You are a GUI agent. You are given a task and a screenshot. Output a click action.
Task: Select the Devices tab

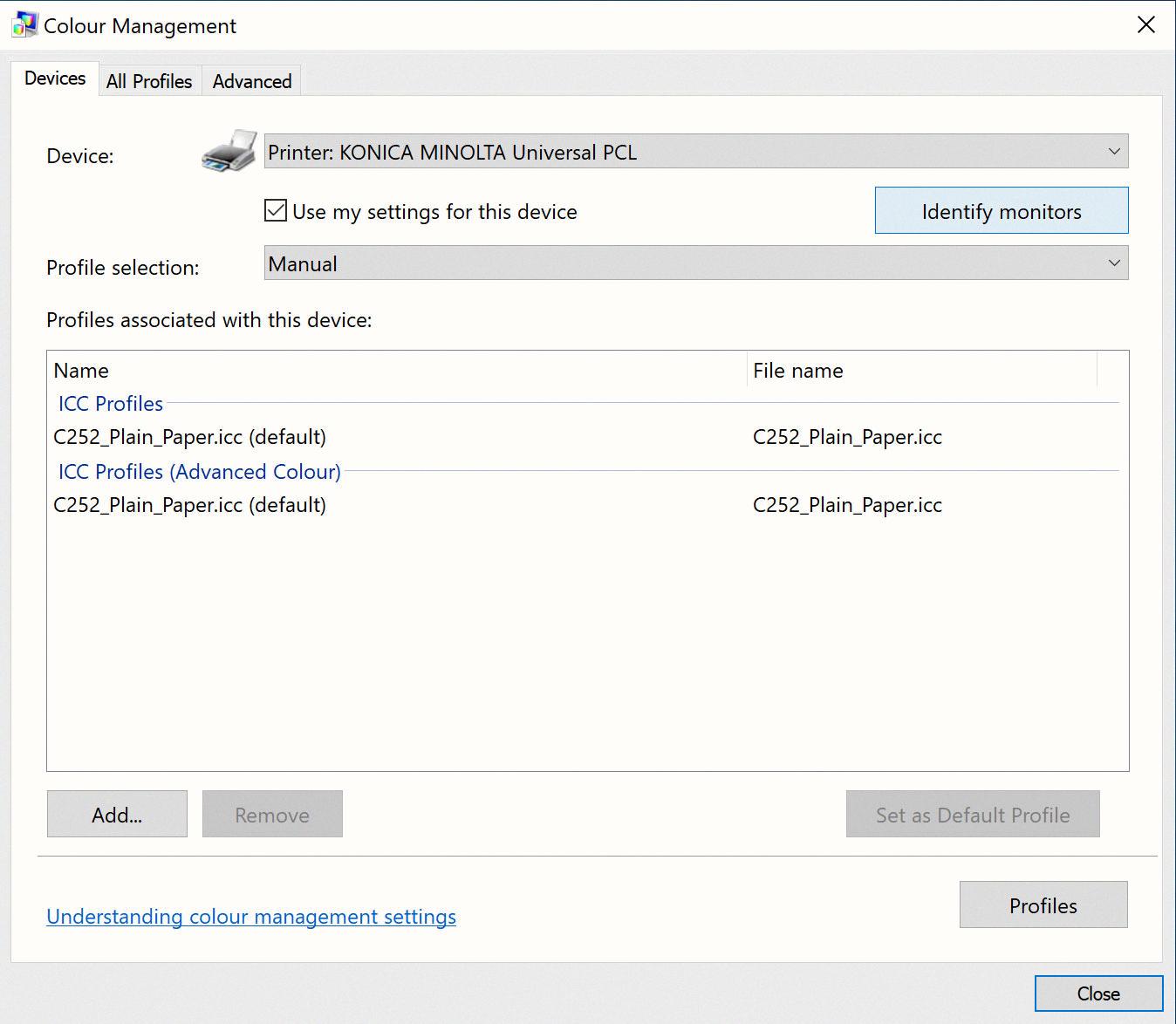(55, 79)
